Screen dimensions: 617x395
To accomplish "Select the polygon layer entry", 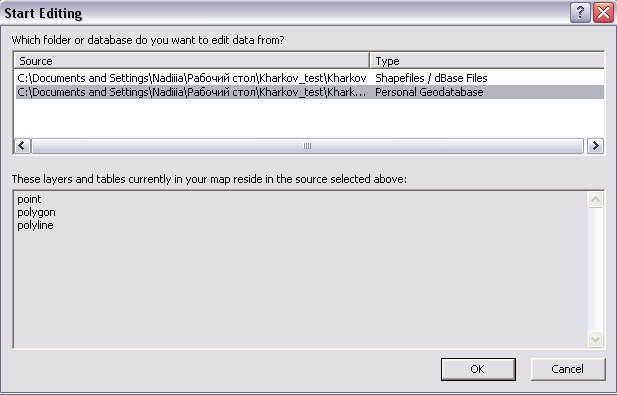I will coord(36,212).
